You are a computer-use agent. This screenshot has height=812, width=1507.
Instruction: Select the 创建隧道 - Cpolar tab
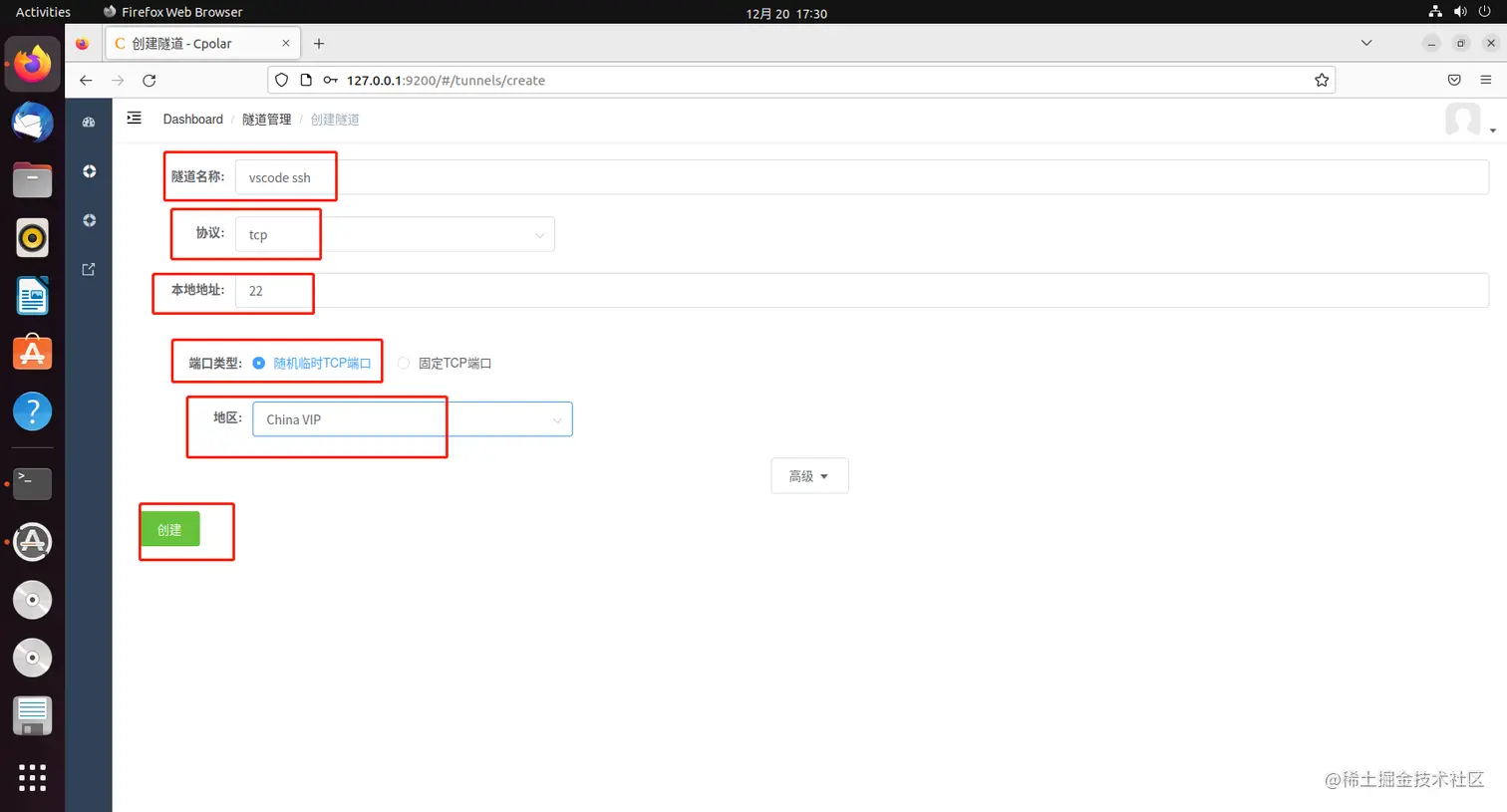coord(203,43)
